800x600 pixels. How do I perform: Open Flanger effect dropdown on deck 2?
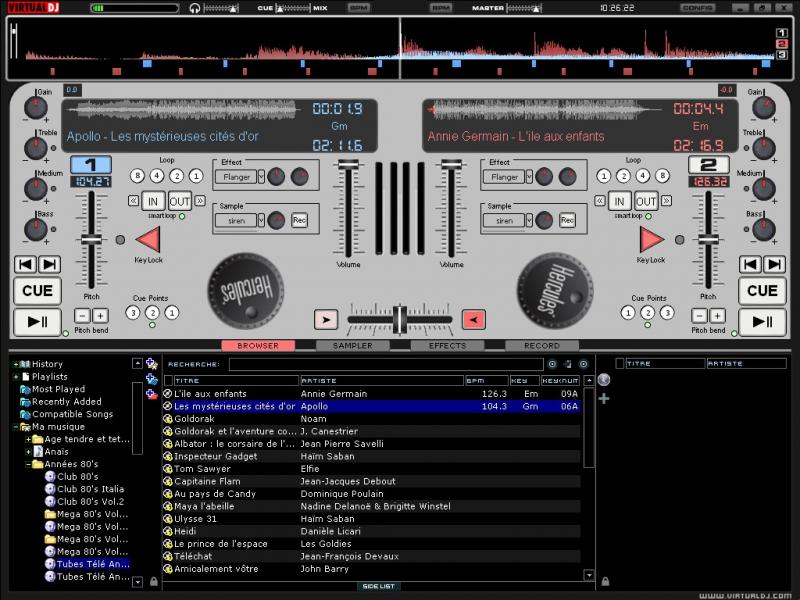pyautogui.click(x=529, y=177)
